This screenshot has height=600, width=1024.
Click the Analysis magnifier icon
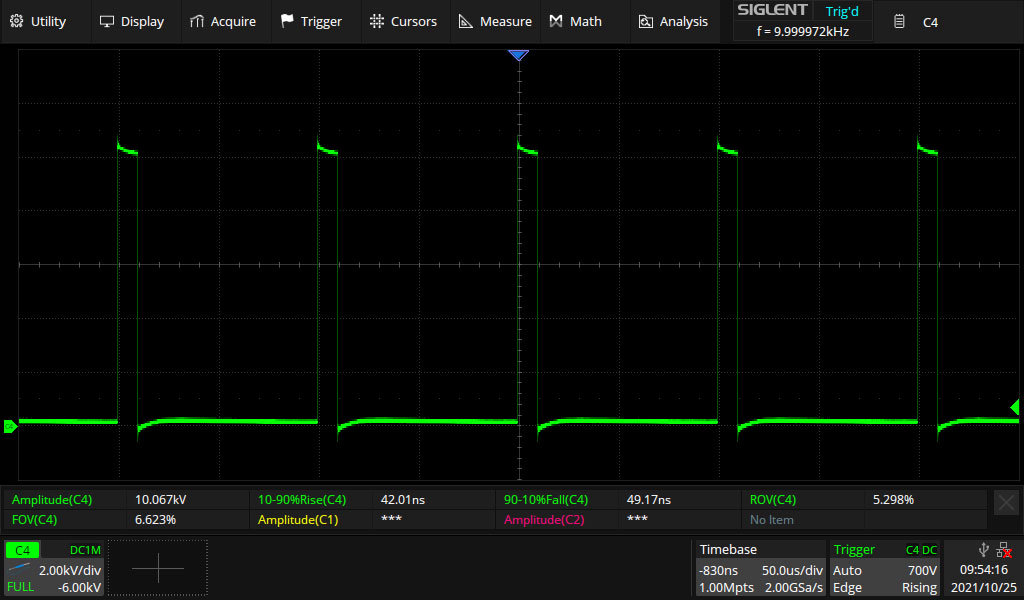tap(645, 22)
